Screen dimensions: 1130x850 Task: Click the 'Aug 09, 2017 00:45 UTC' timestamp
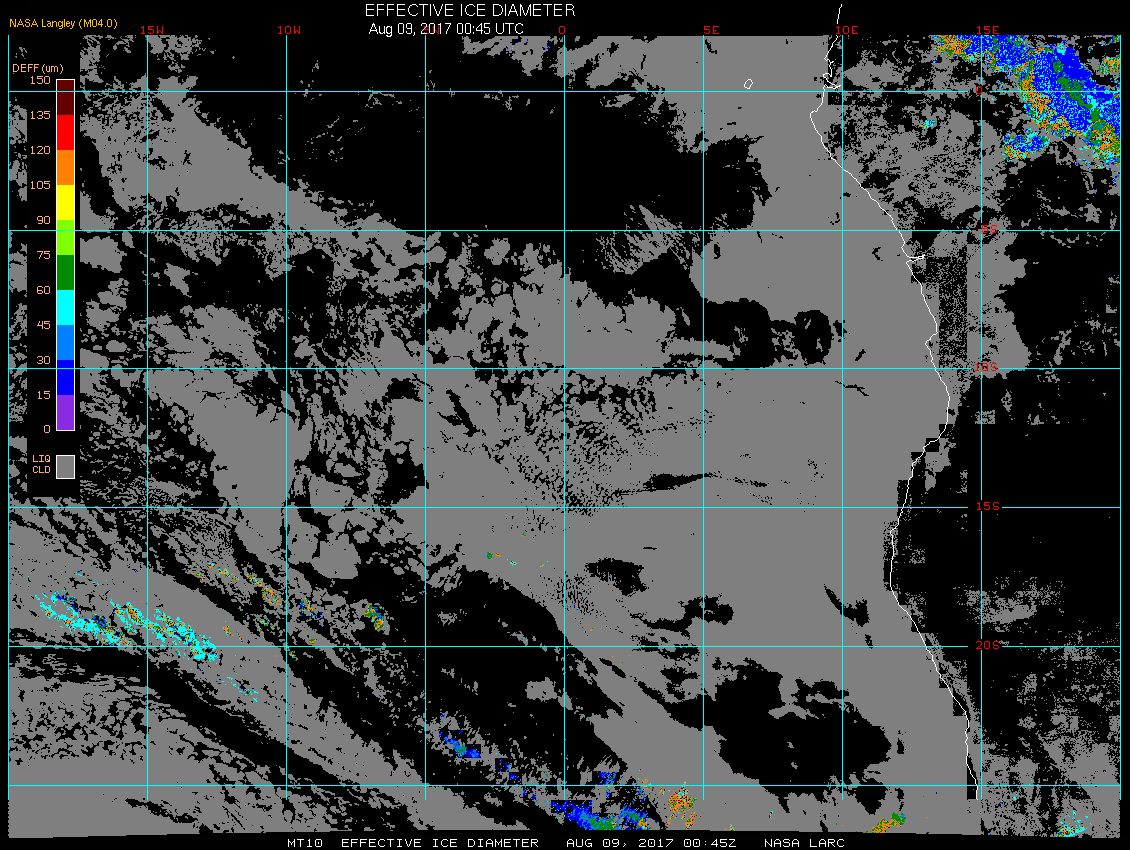pos(445,29)
